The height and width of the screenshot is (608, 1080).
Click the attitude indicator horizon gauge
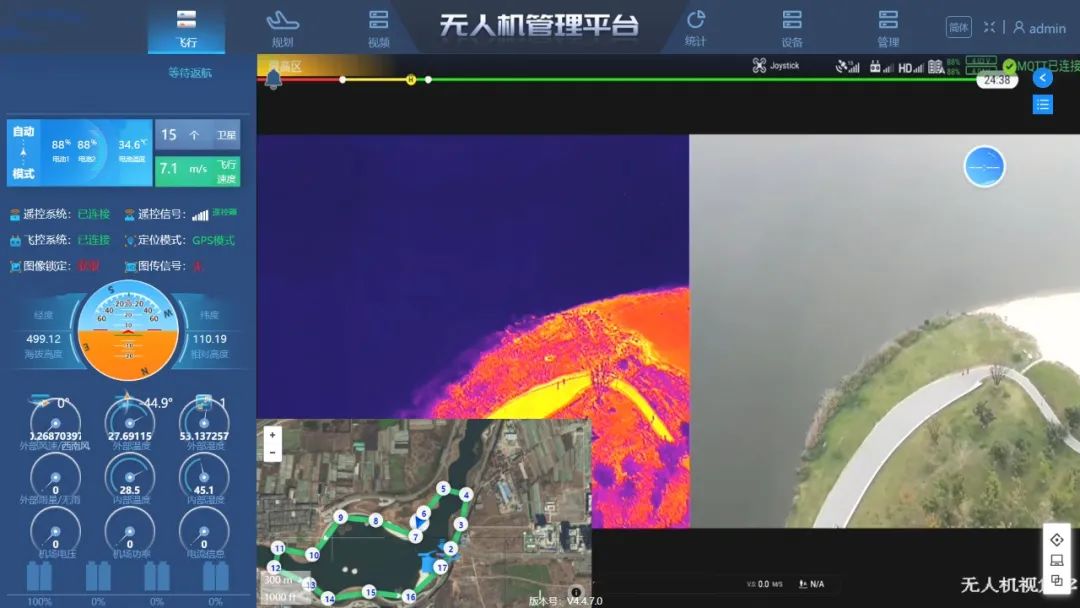128,331
